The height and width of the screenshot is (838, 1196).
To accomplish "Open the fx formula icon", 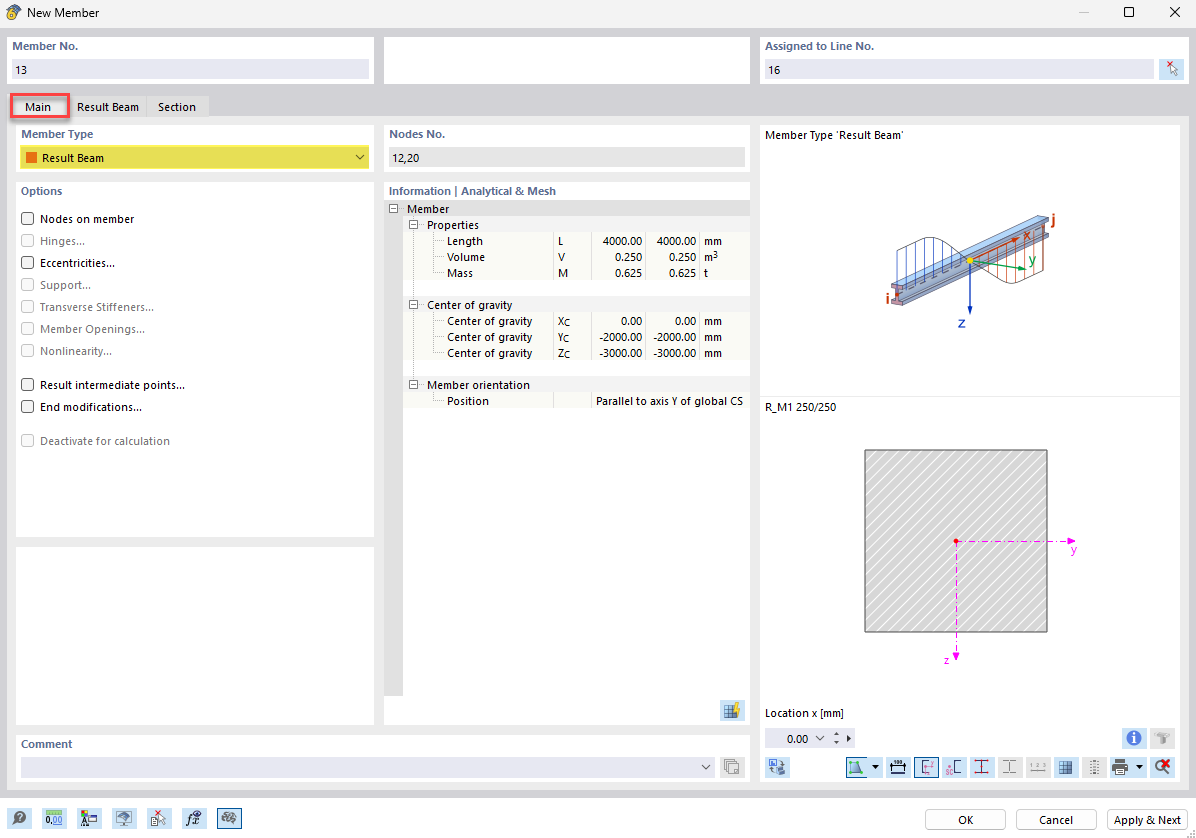I will click(194, 818).
